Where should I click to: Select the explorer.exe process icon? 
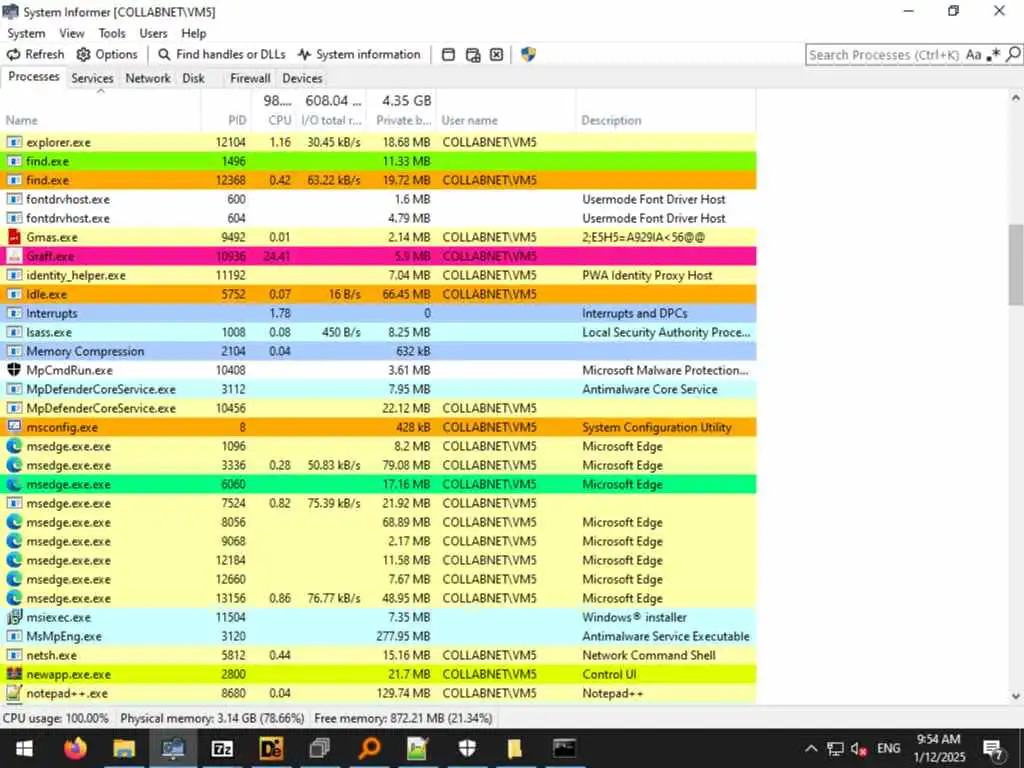14,142
